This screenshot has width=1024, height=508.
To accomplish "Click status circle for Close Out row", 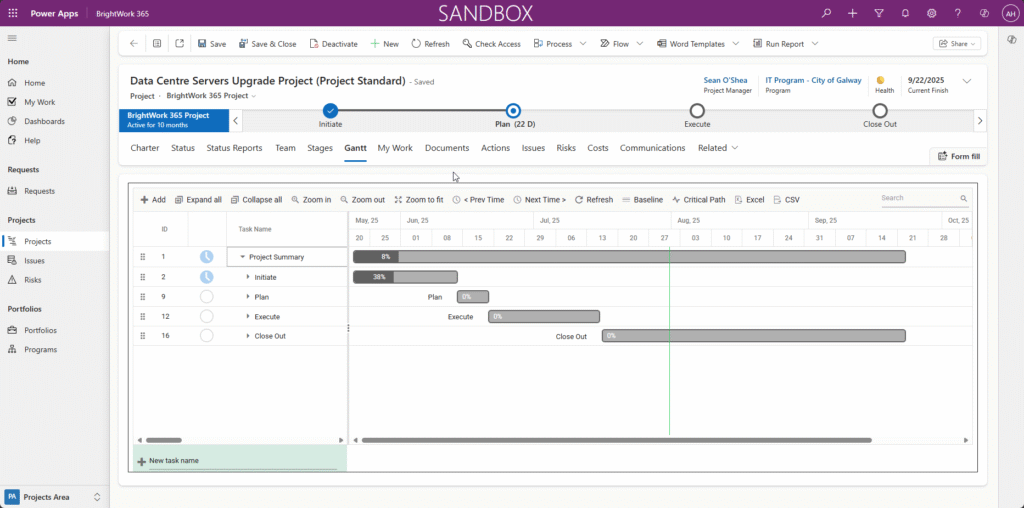I will pyautogui.click(x=206, y=336).
